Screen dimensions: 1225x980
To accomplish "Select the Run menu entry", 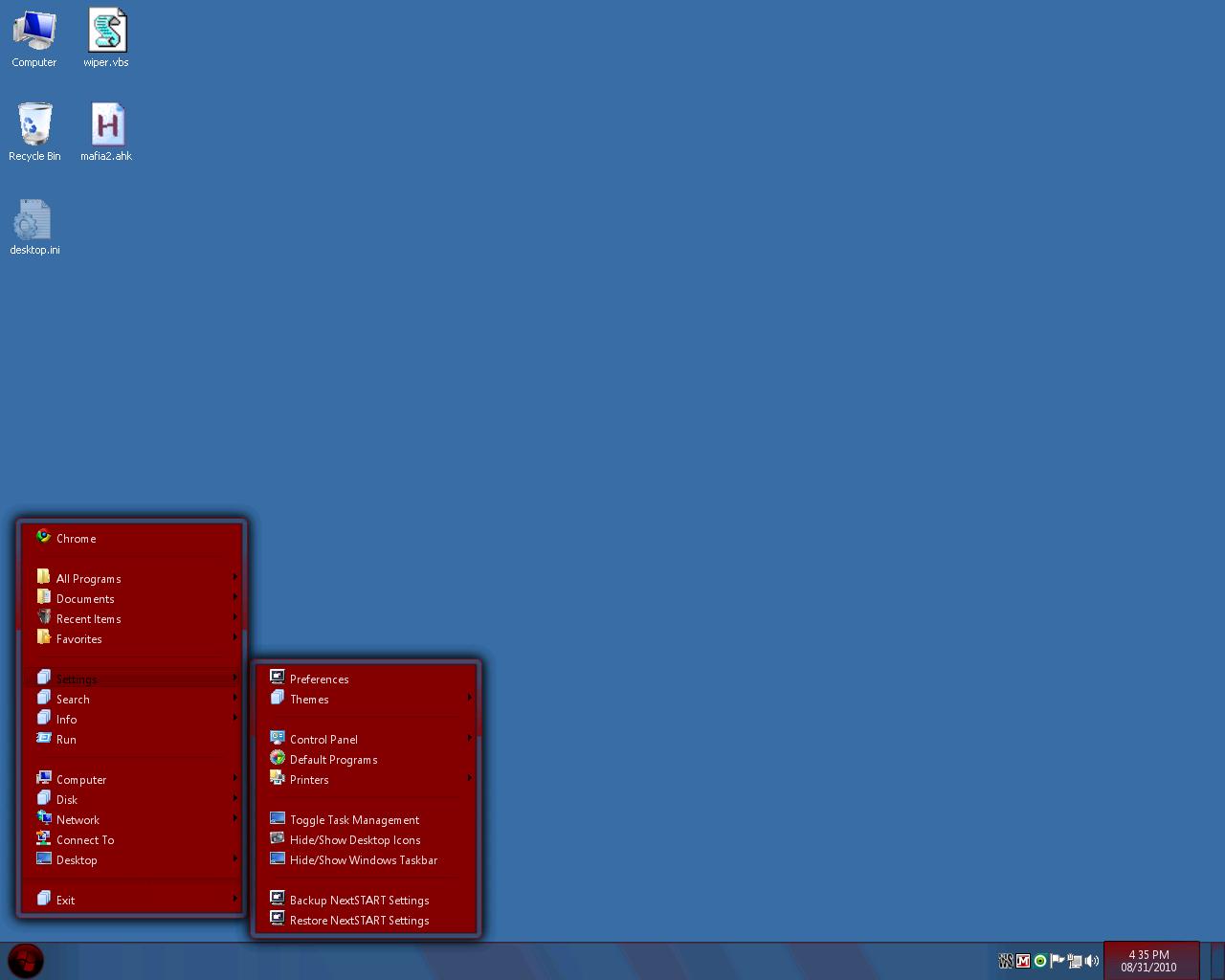I will pos(66,740).
